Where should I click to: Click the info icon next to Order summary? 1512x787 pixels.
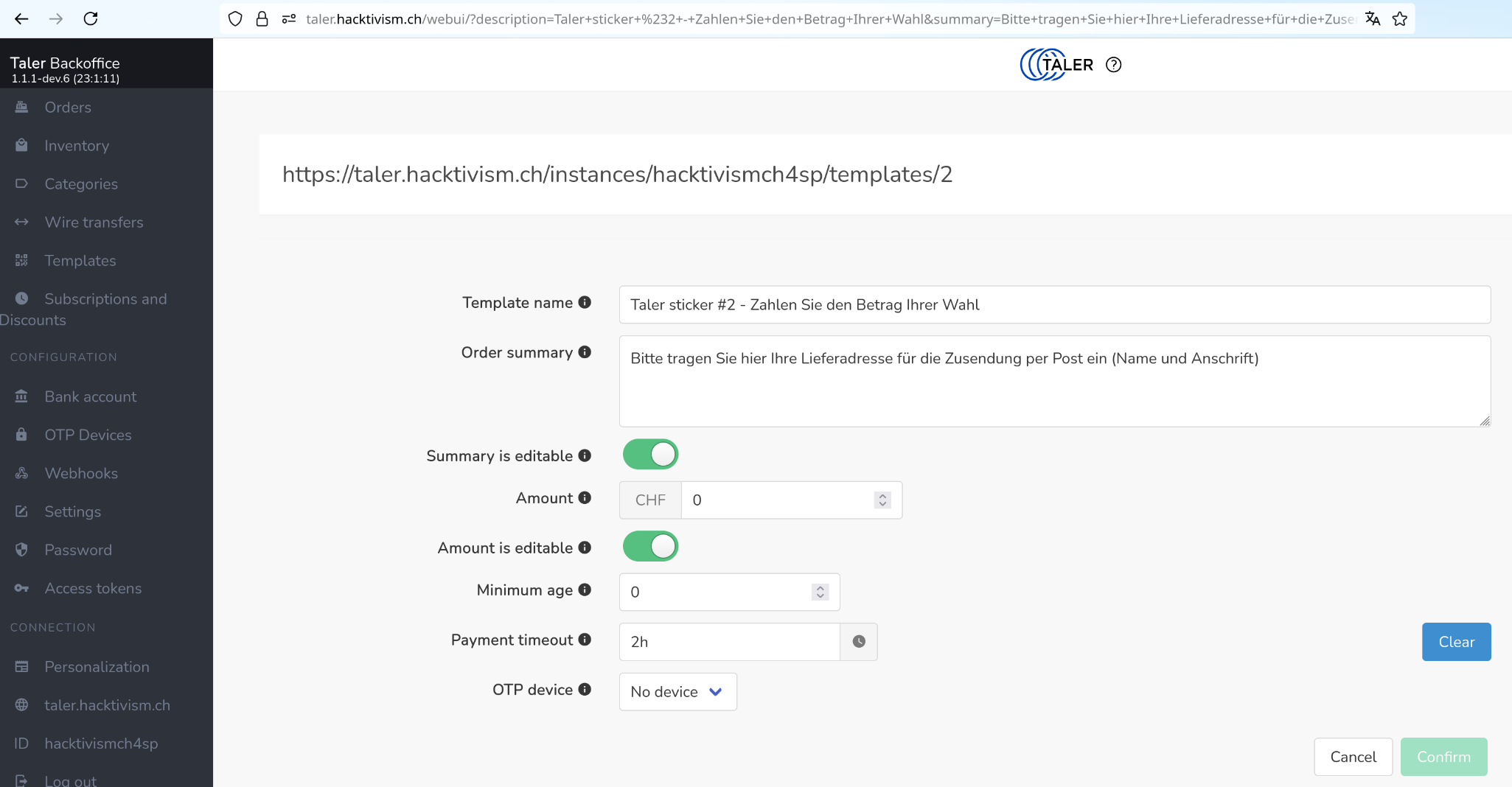(x=585, y=352)
